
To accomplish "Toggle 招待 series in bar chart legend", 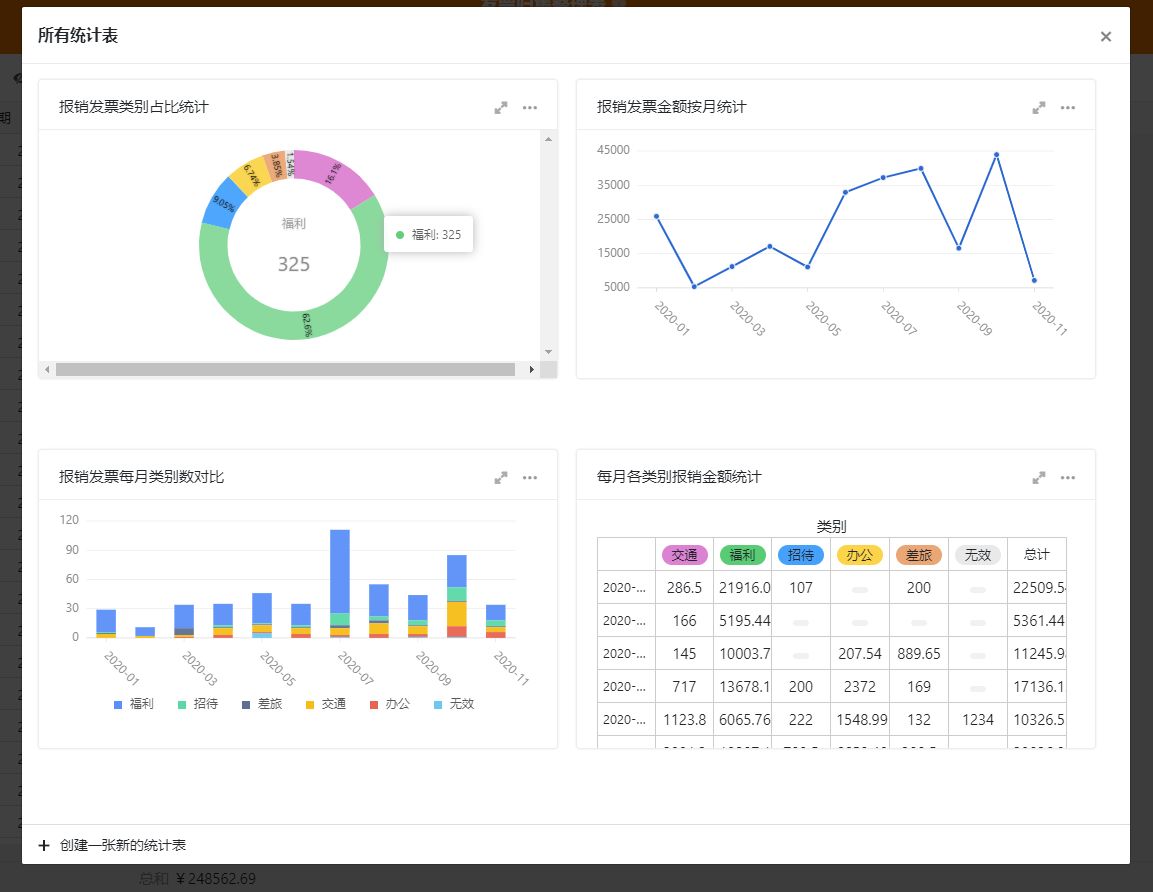I will [198, 704].
